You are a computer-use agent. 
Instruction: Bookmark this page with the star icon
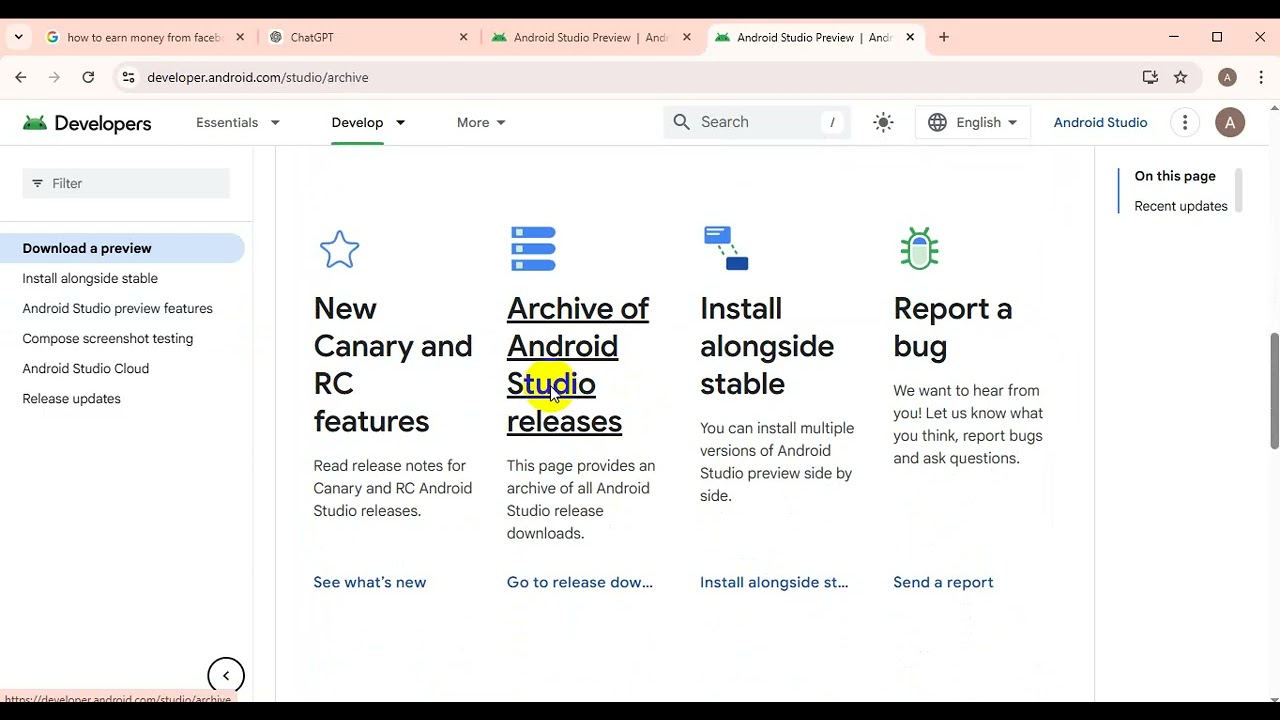pyautogui.click(x=1181, y=77)
